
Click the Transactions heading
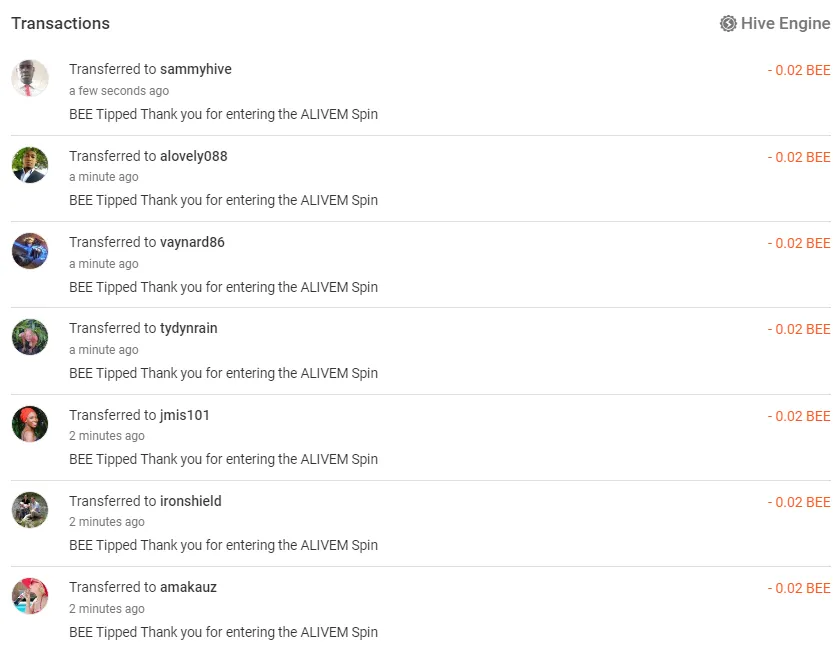[61, 23]
